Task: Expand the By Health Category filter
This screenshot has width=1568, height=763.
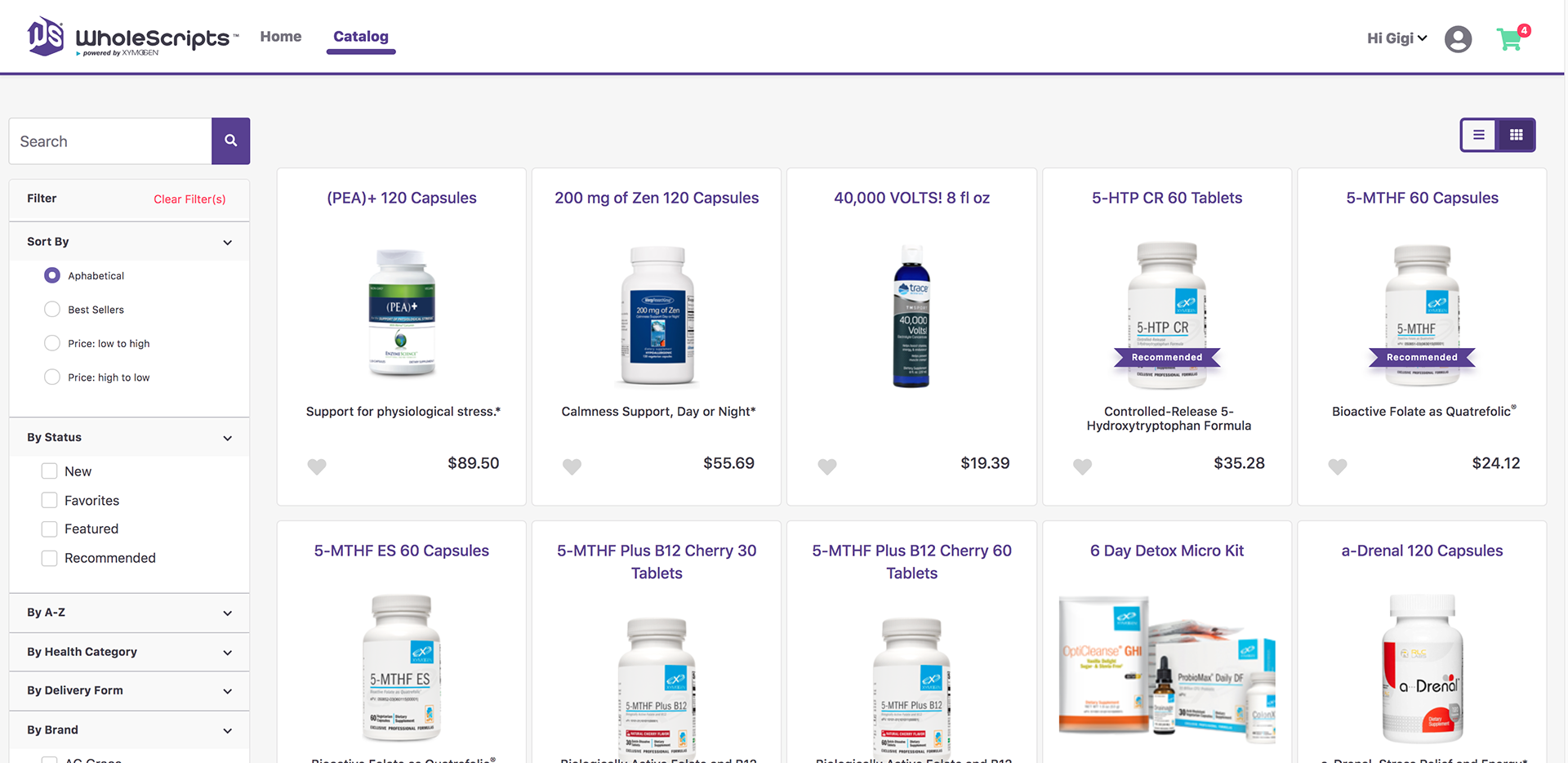Action: (129, 652)
